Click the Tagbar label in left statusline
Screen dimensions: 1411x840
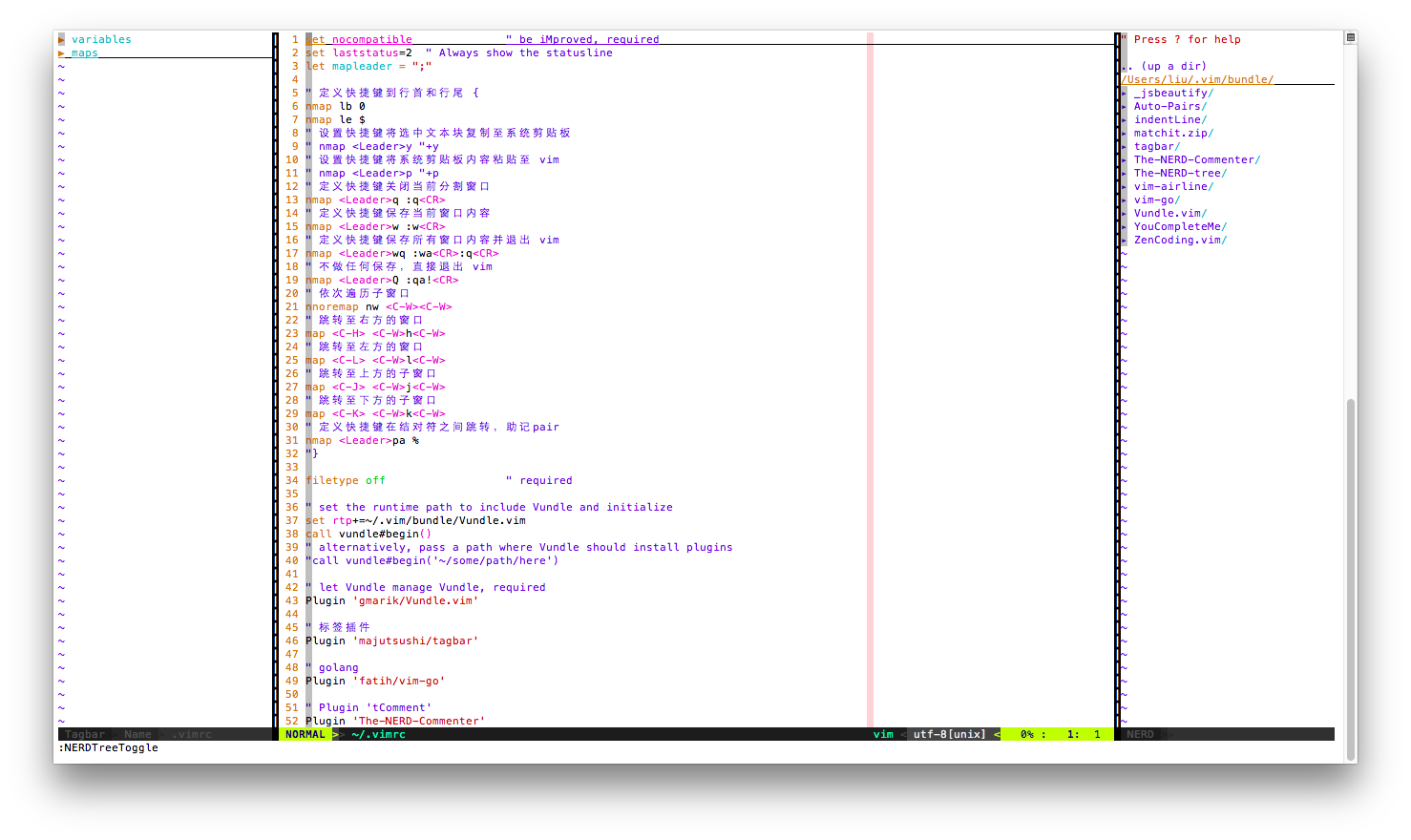pos(85,734)
